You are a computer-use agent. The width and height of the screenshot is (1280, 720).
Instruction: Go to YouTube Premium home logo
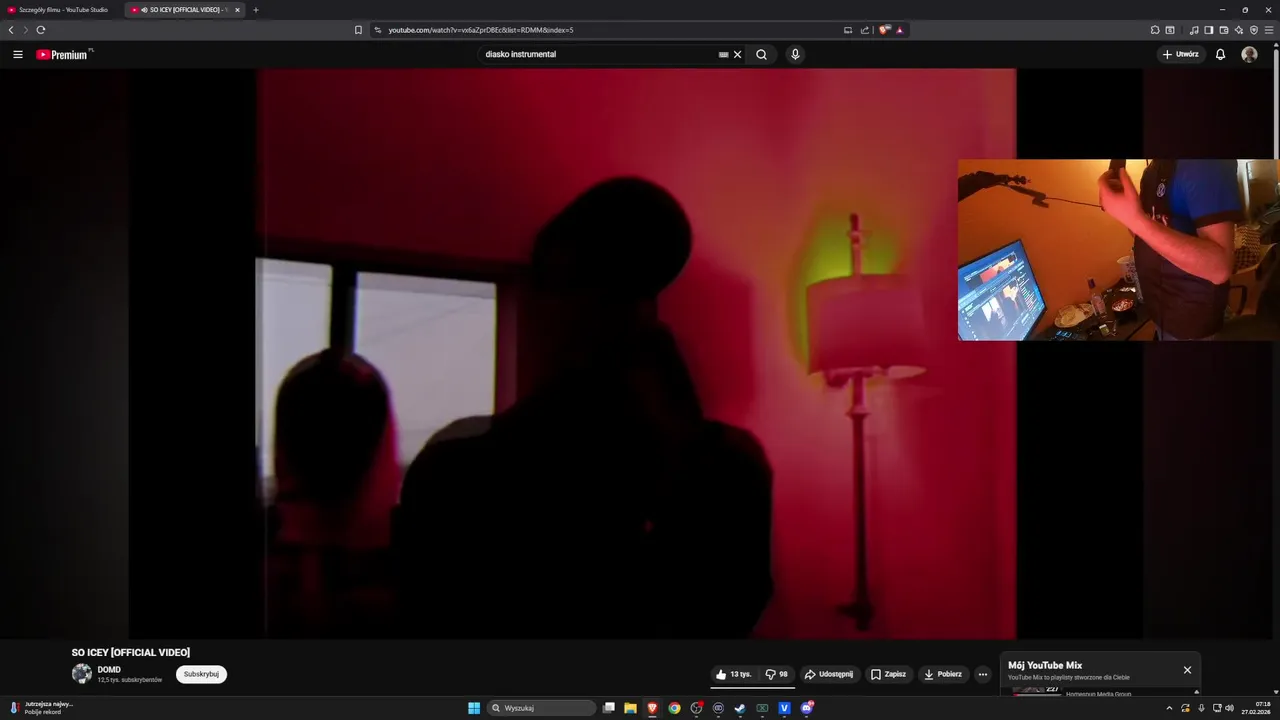click(x=64, y=55)
